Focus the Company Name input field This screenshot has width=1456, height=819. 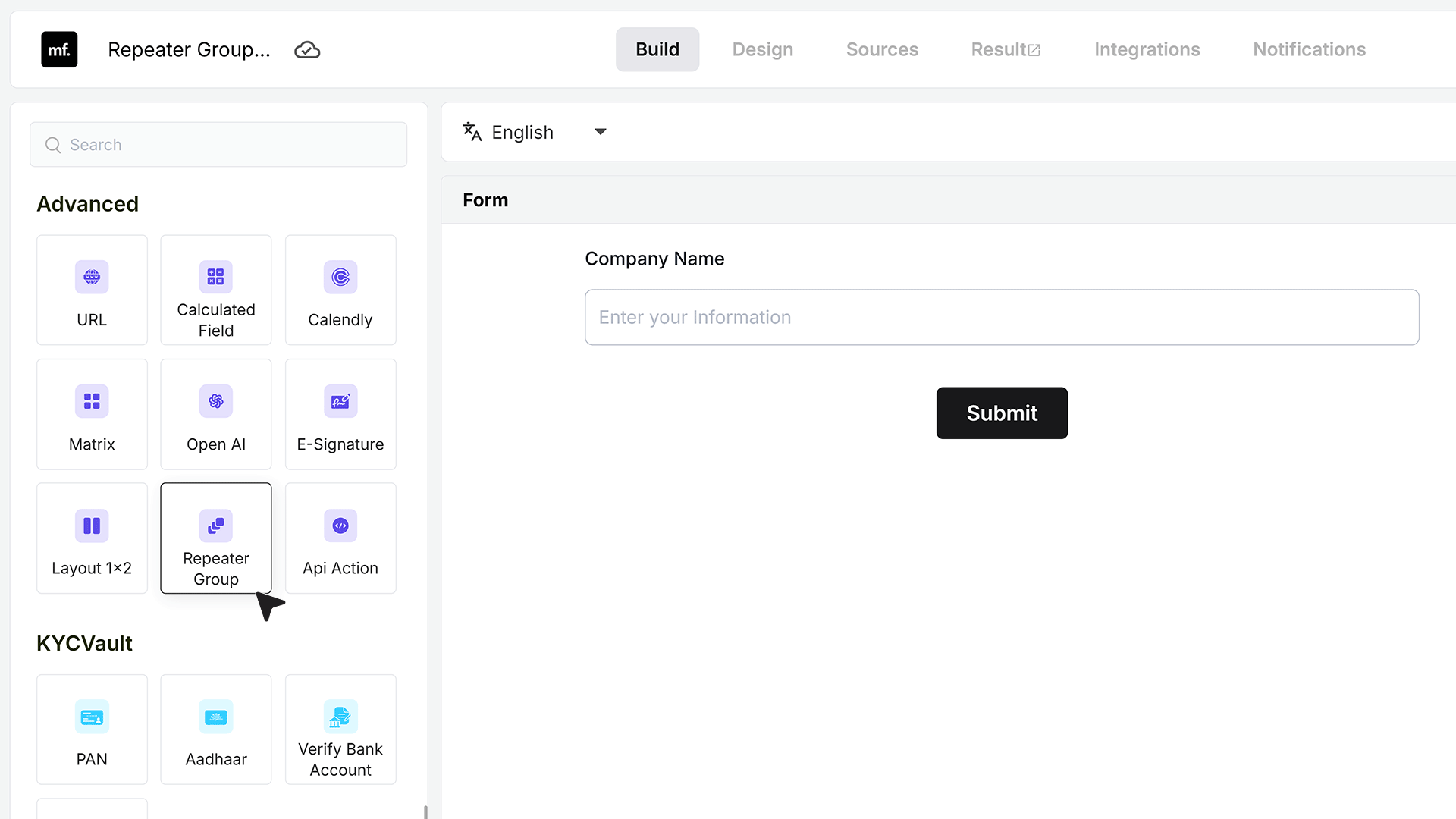tap(1002, 317)
